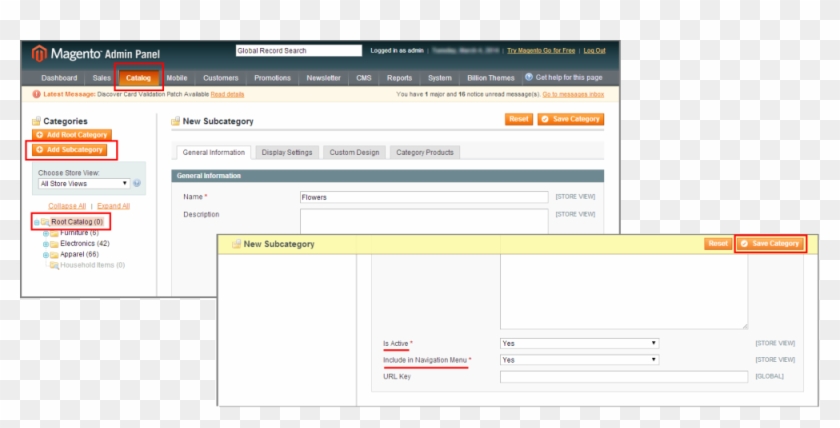Click the Apparel folder icon
840x428 pixels.
tap(54, 255)
